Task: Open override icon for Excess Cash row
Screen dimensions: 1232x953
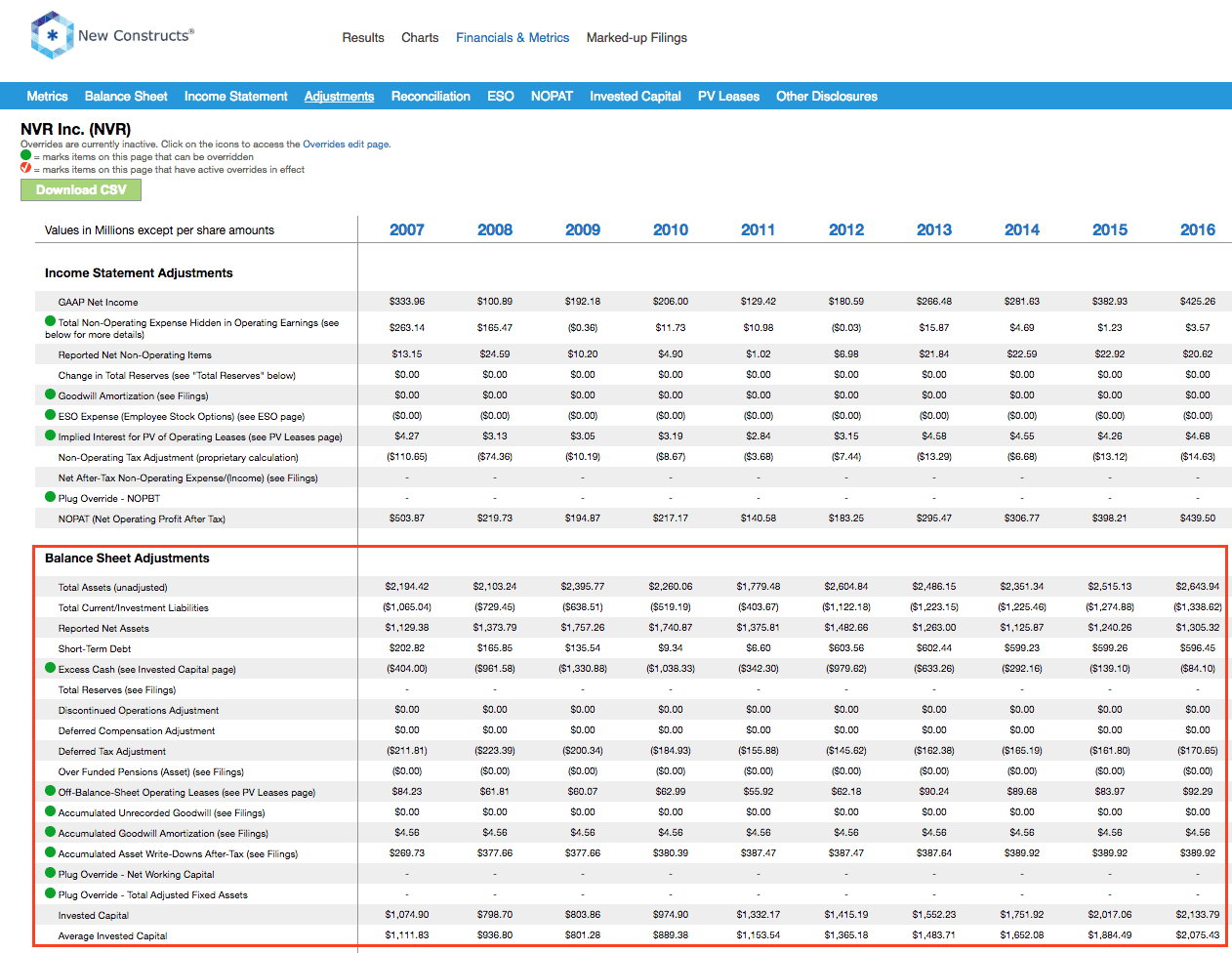Action: tap(51, 668)
